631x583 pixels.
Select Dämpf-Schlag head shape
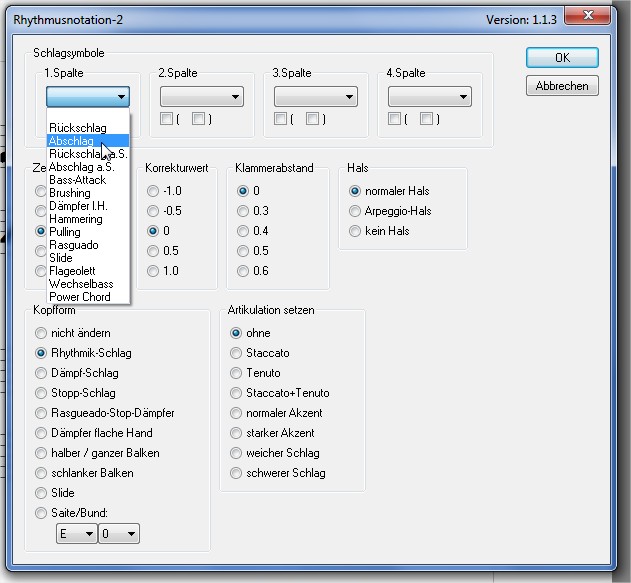tap(41, 373)
